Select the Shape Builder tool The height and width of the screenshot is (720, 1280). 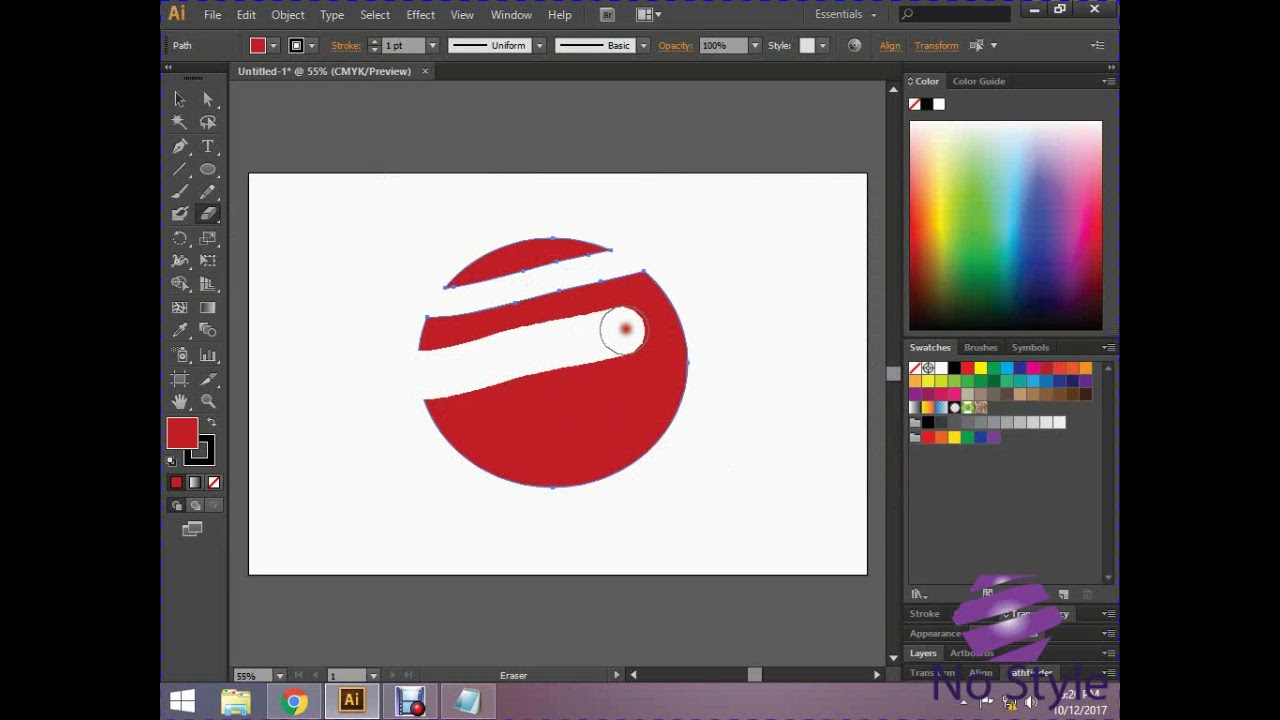[x=180, y=284]
